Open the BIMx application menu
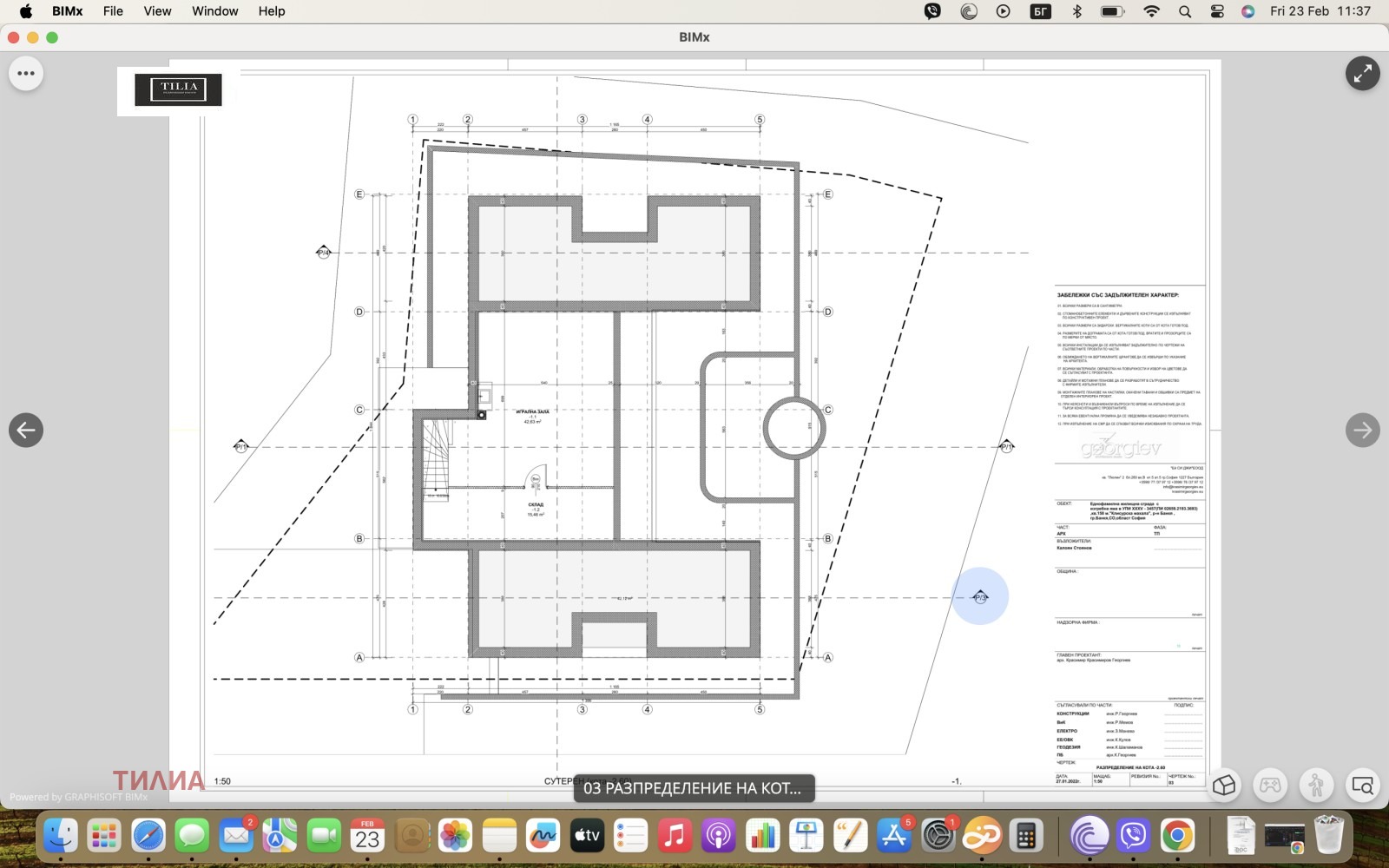Image resolution: width=1389 pixels, height=868 pixels. tap(67, 11)
